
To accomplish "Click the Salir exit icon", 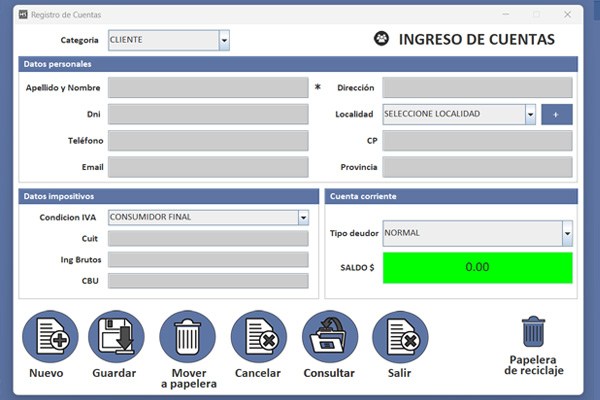I will coord(400,338).
